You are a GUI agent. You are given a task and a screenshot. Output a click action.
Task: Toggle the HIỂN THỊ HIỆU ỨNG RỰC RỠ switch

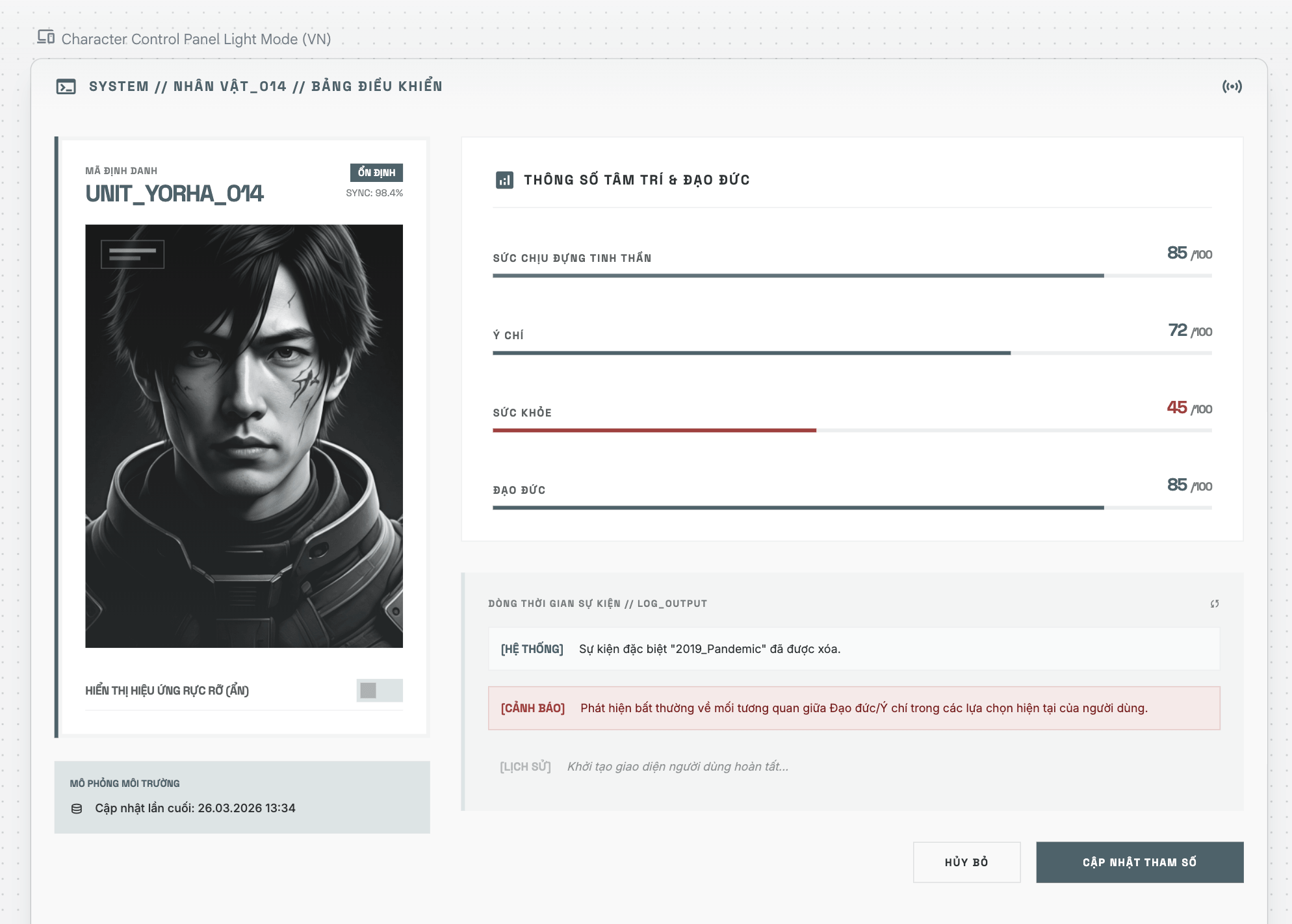tap(380, 690)
